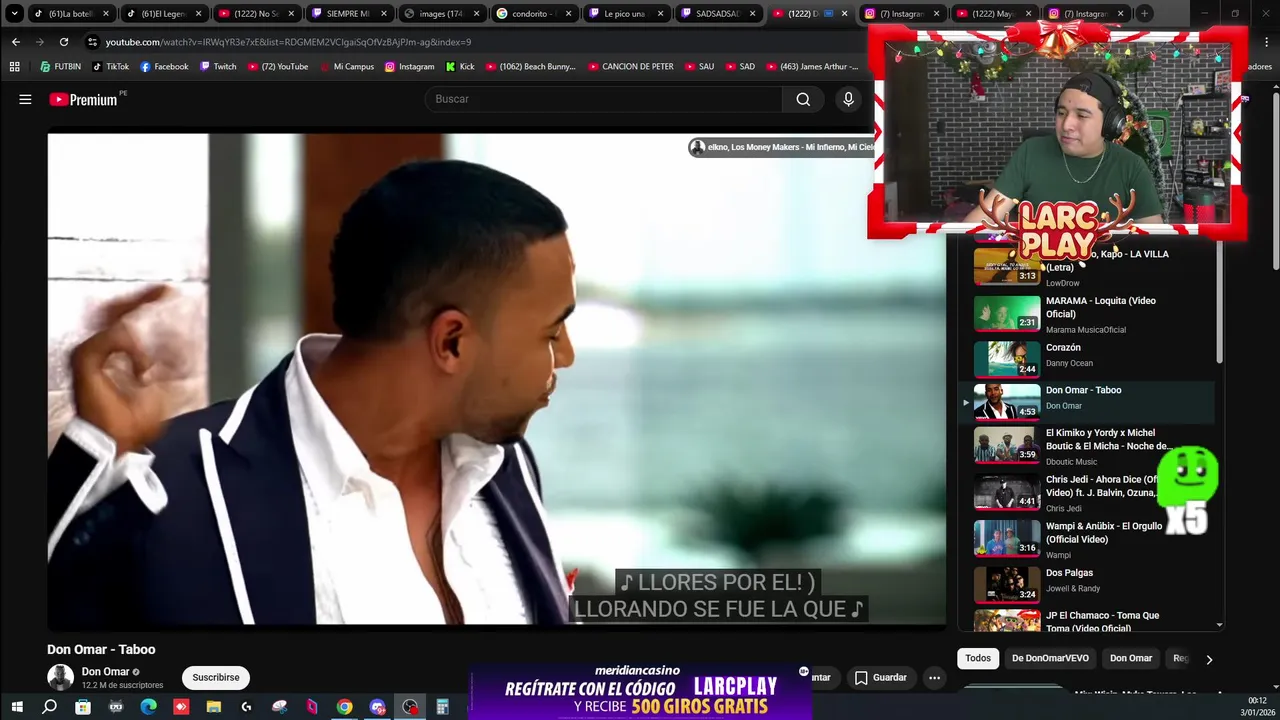Screen dimensions: 1280x720
Task: Click the playlist panel scrollbar
Action: pos(1219,300)
